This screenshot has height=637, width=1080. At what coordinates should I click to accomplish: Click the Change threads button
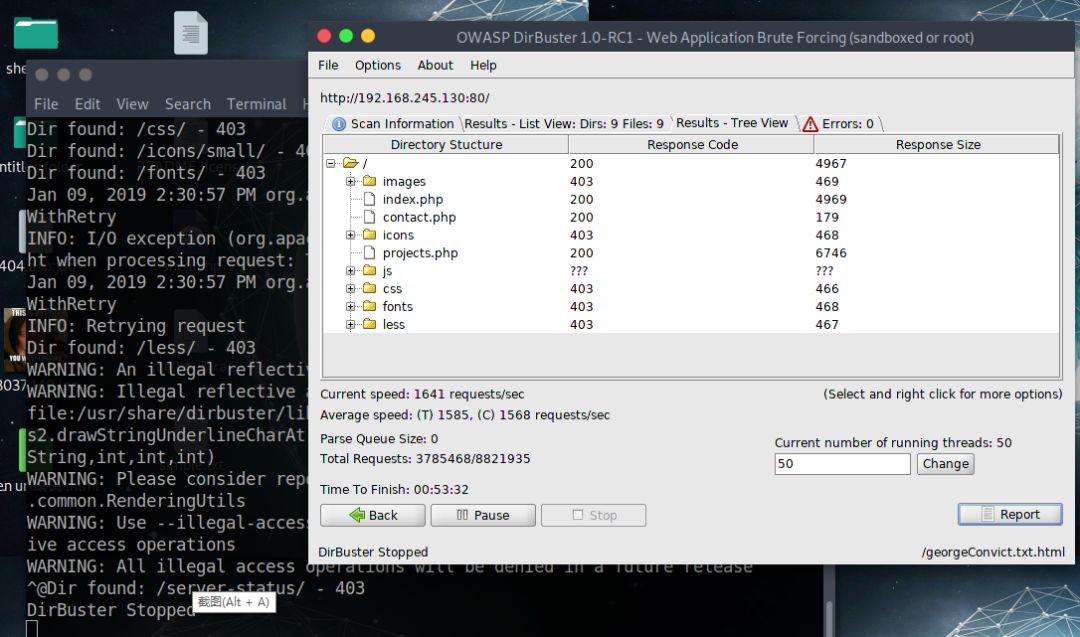coord(946,464)
